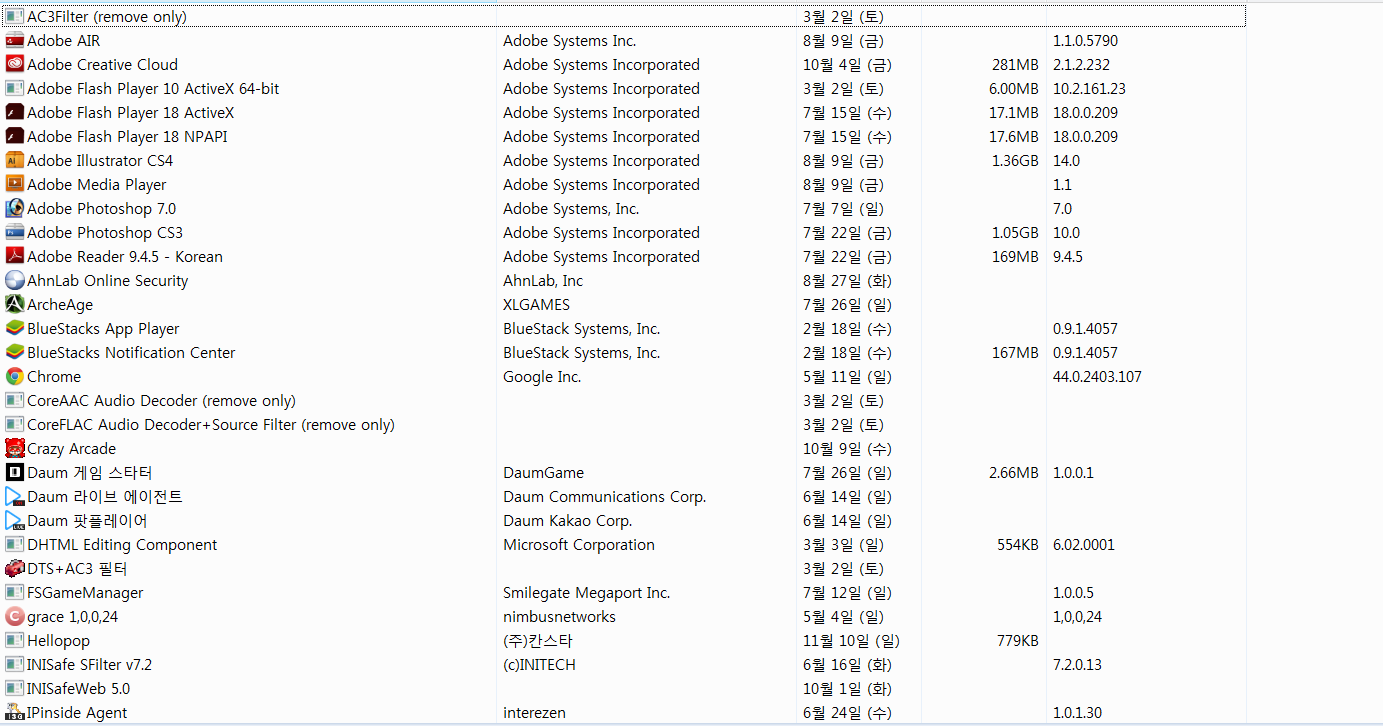The image size is (1383, 726).
Task: Select the size value "281MB"
Action: [1015, 65]
